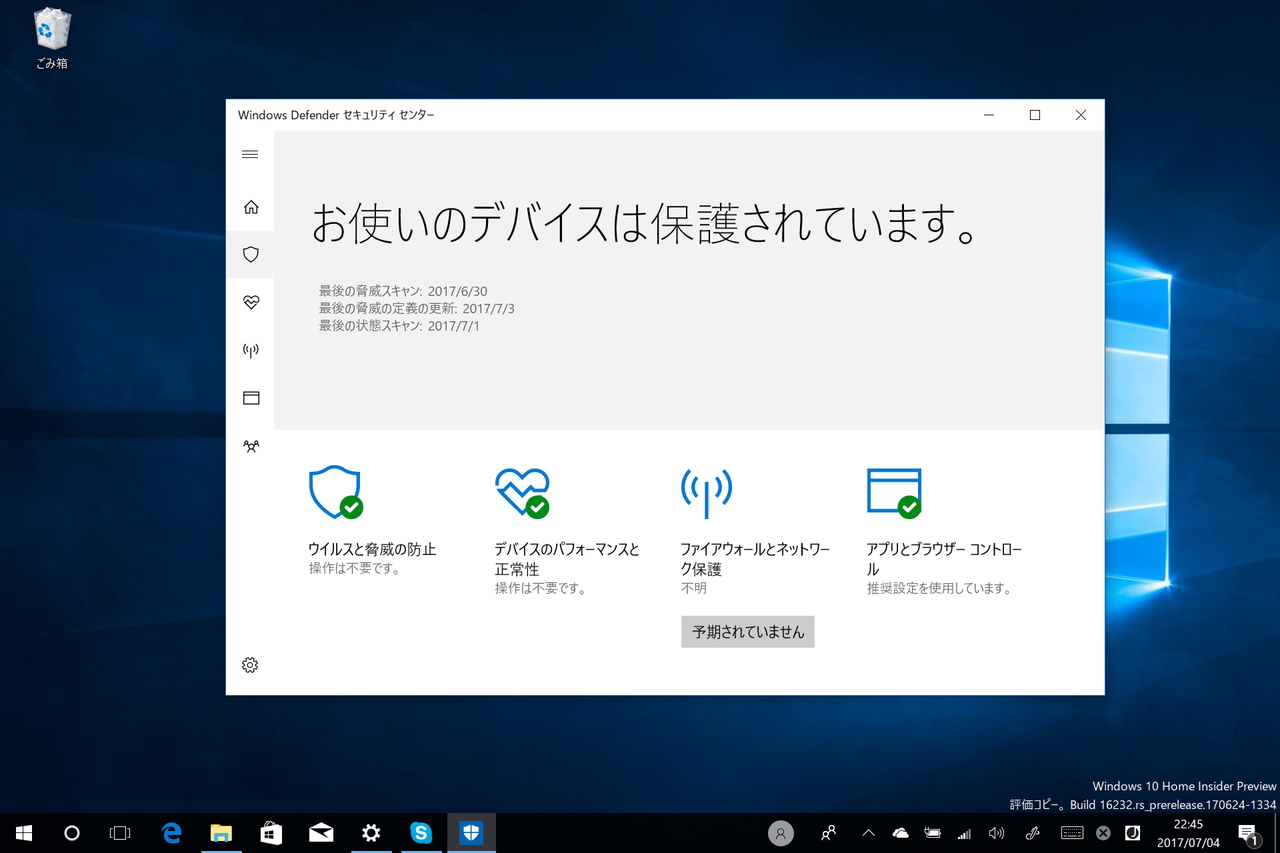This screenshot has width=1280, height=853.
Task: Open App & browser control sidebar icon
Action: (x=250, y=397)
